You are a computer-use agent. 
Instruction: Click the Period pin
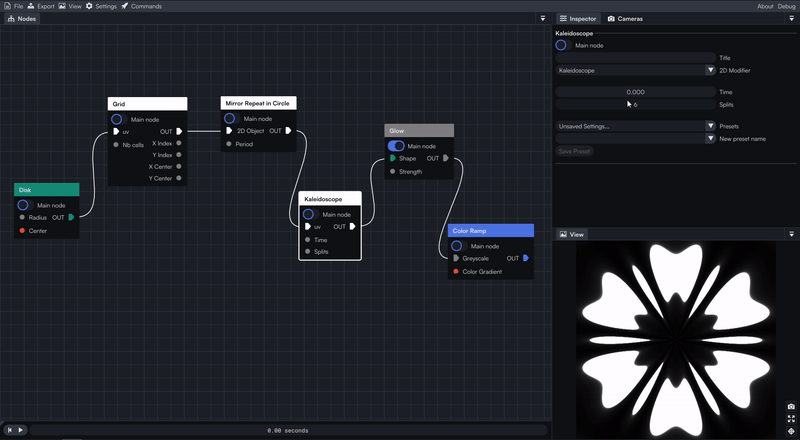coord(229,144)
